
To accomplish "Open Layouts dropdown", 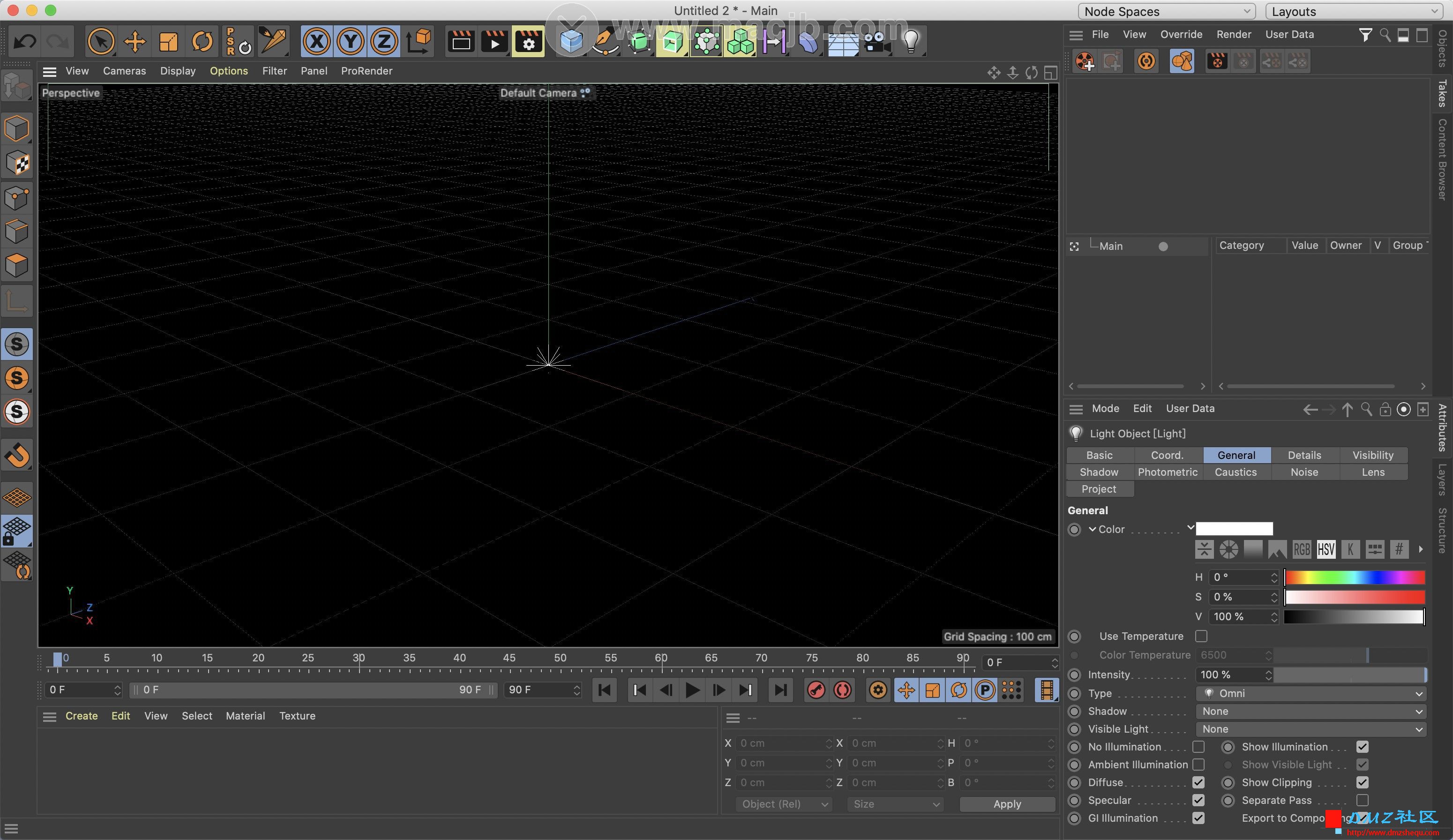I will [1354, 12].
